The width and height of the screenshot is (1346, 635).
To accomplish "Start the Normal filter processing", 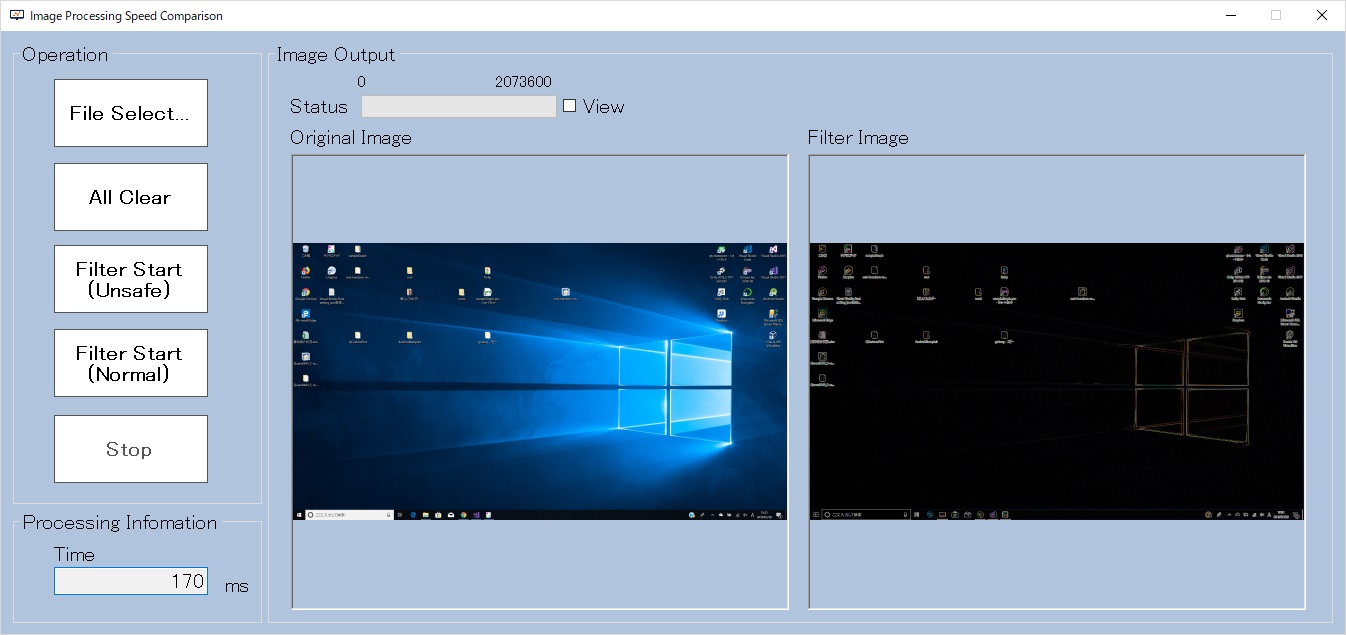I will (x=130, y=364).
